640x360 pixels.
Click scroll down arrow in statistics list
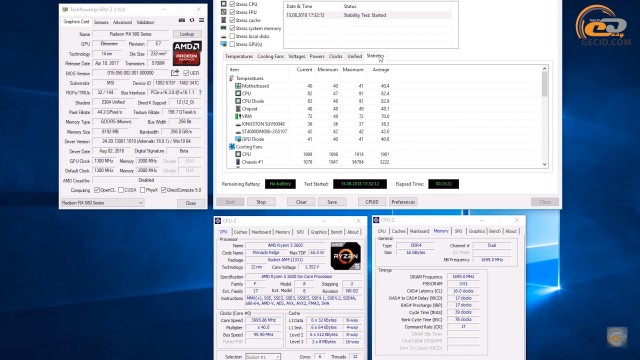click(x=544, y=164)
